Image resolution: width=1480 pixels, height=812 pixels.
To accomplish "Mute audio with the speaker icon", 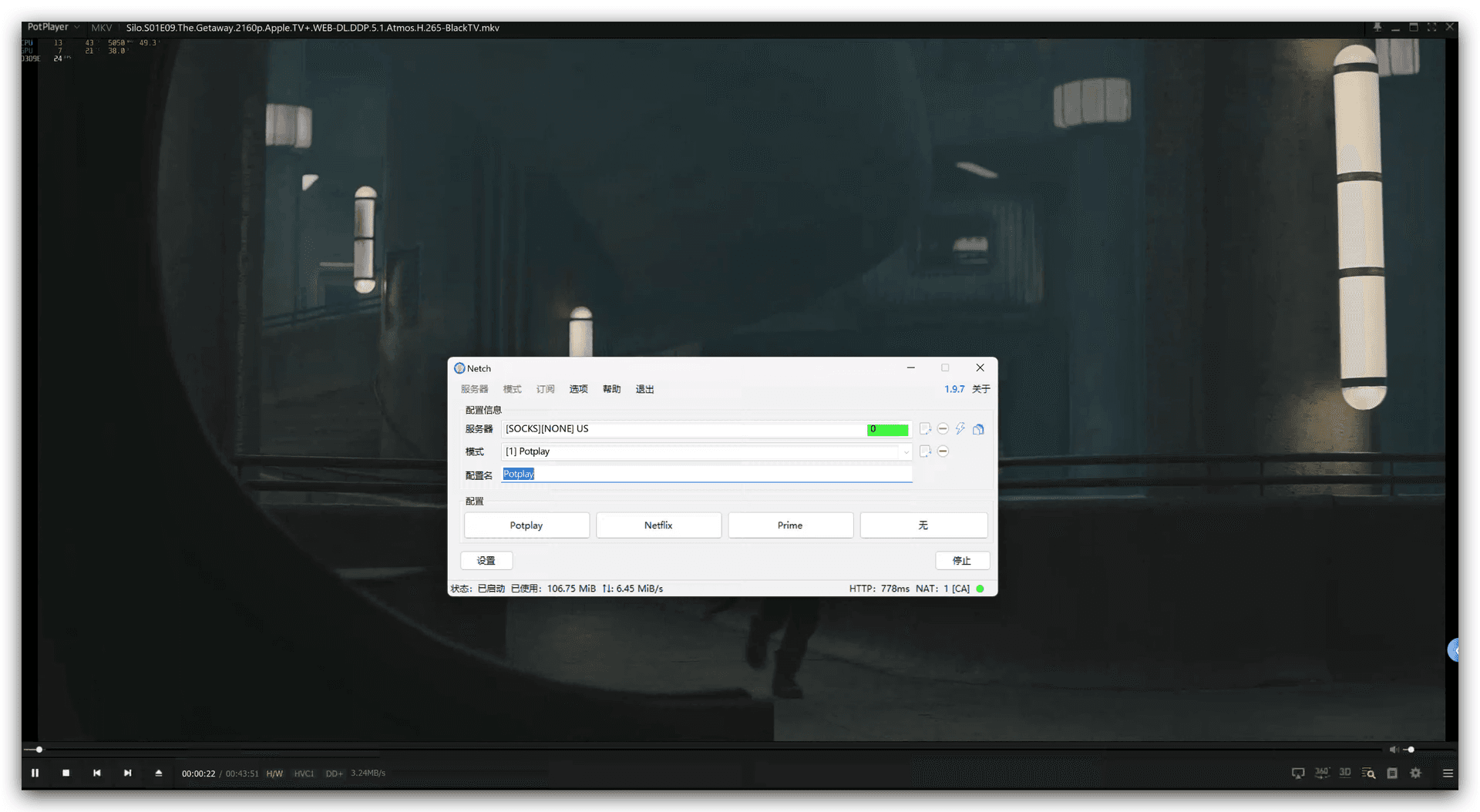I will [1394, 750].
